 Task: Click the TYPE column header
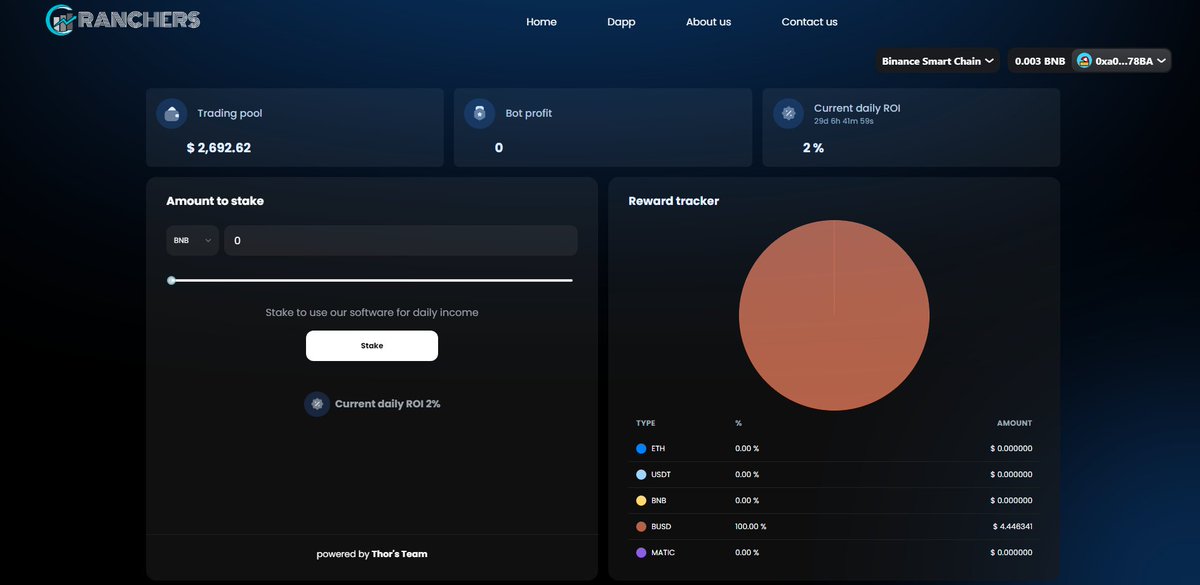coord(646,423)
